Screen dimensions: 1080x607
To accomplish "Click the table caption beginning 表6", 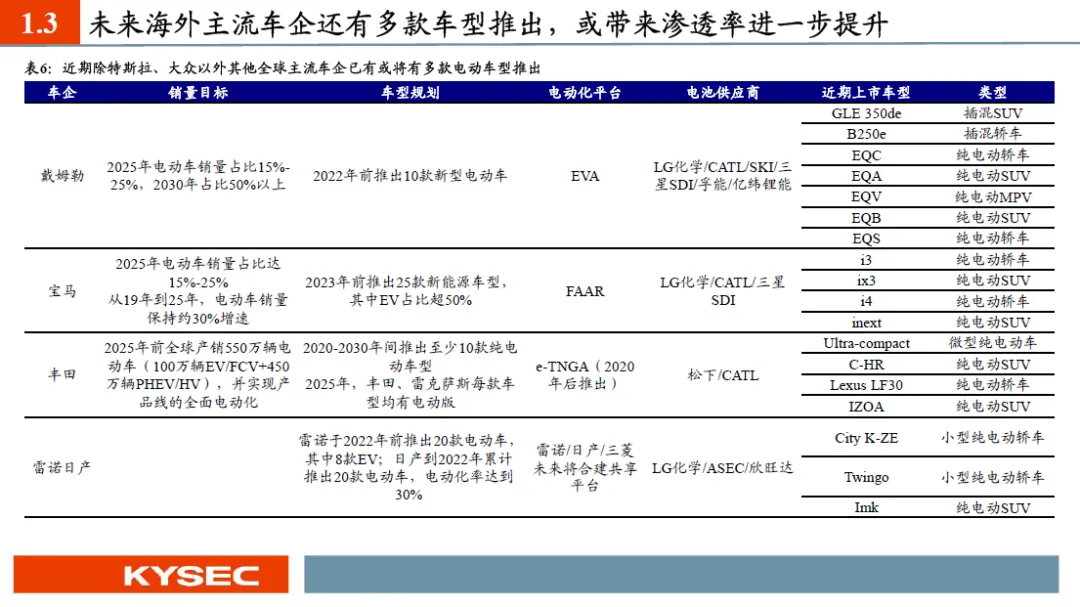I will pyautogui.click(x=282, y=68).
